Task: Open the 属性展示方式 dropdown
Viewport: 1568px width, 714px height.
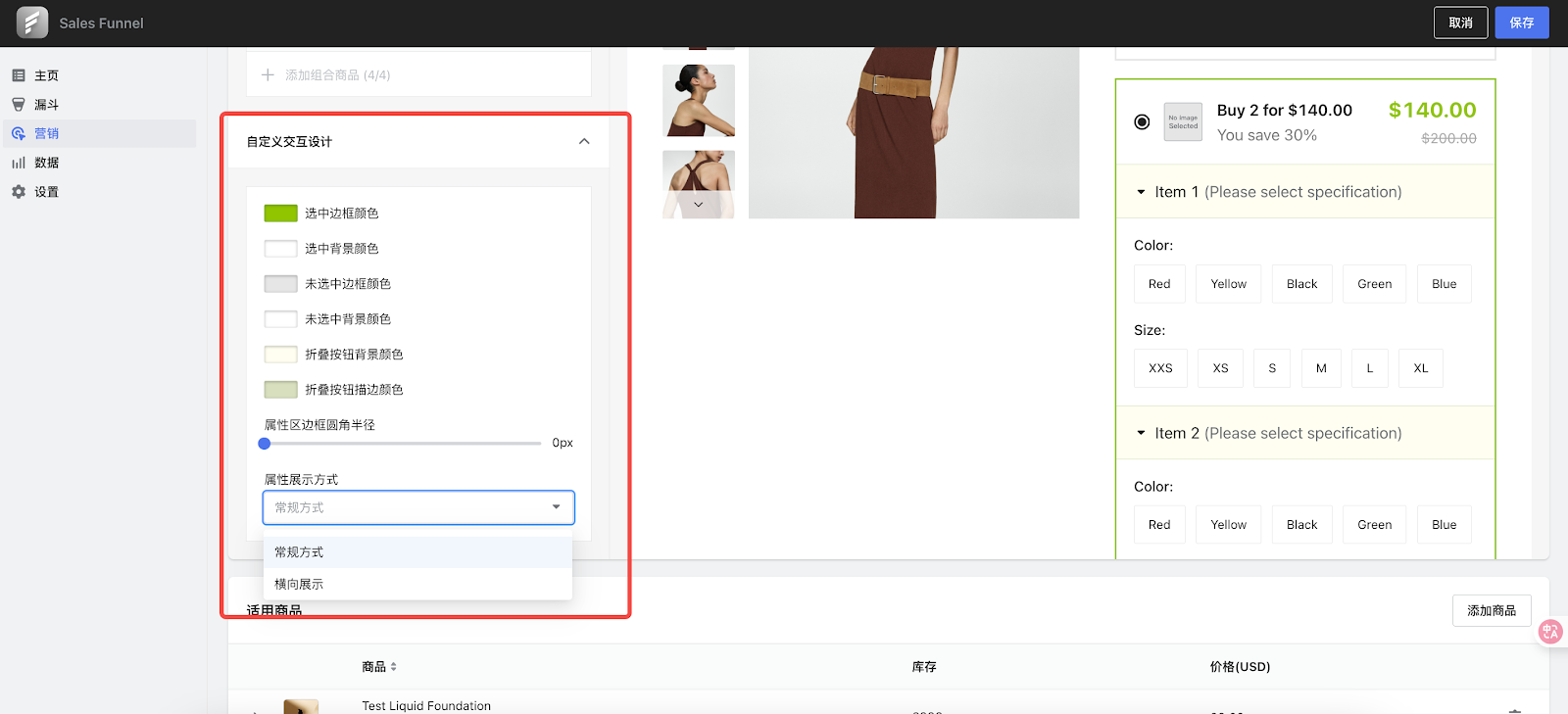Action: [418, 507]
